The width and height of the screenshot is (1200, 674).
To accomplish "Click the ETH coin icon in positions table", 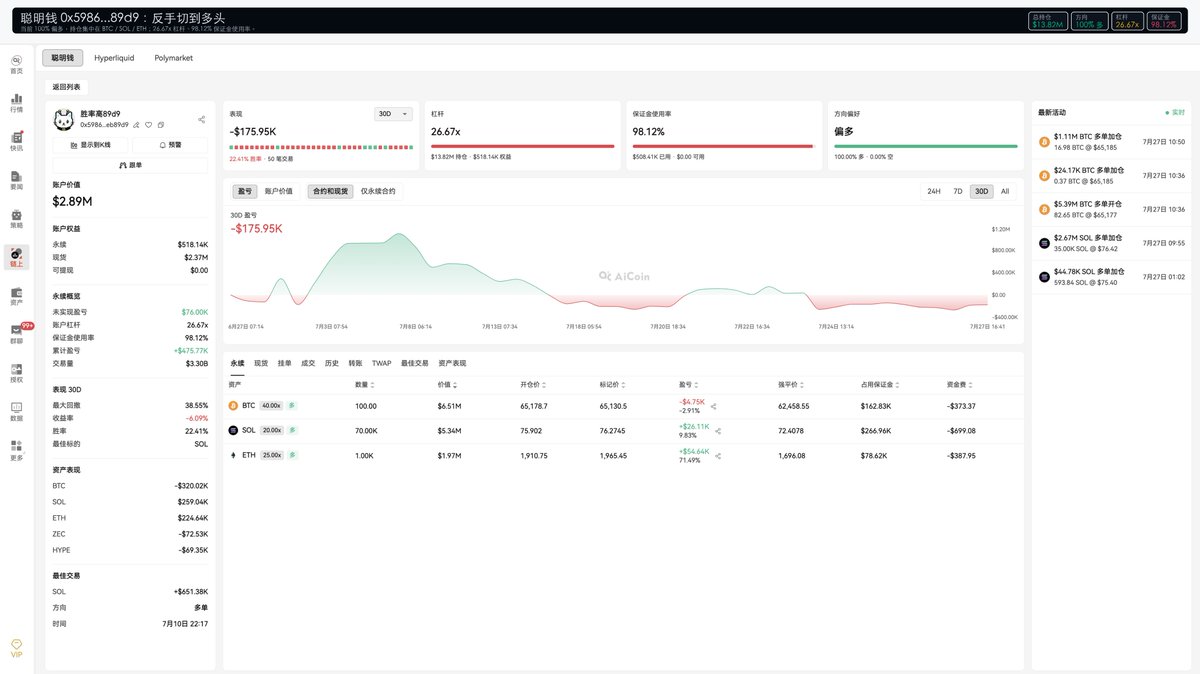I will click(x=233, y=454).
